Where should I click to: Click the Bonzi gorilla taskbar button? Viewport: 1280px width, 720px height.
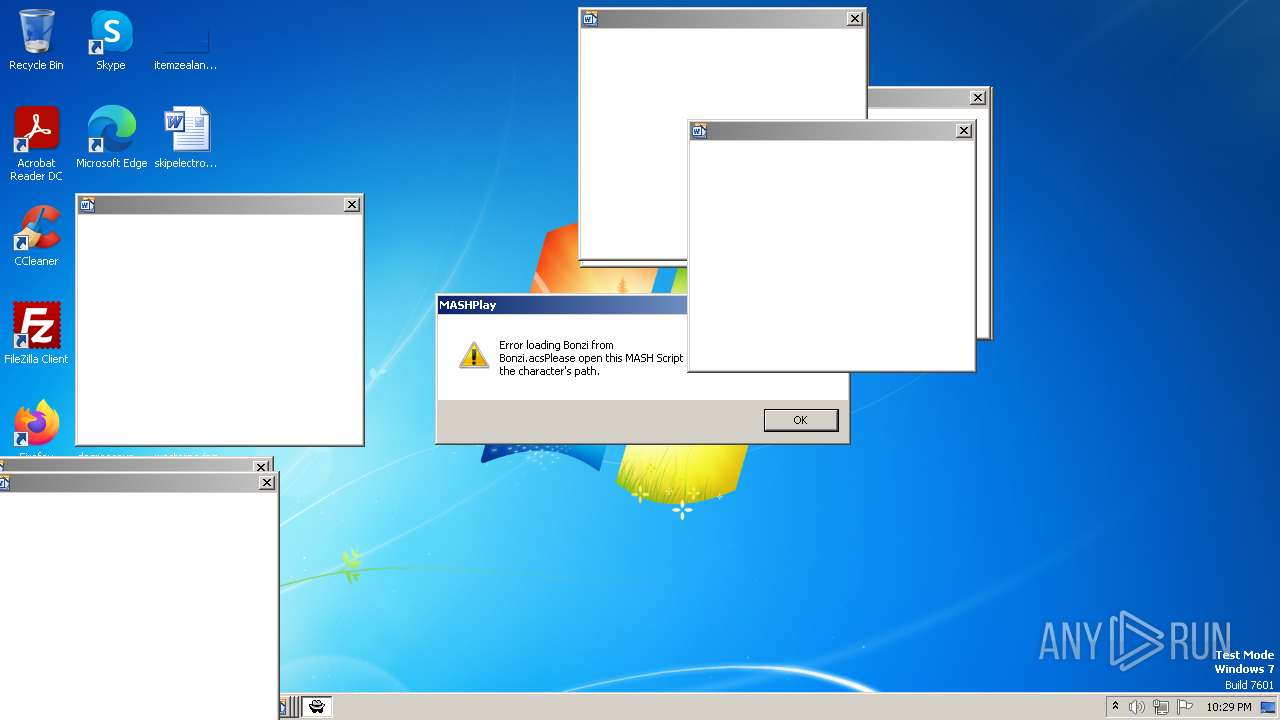[317, 707]
